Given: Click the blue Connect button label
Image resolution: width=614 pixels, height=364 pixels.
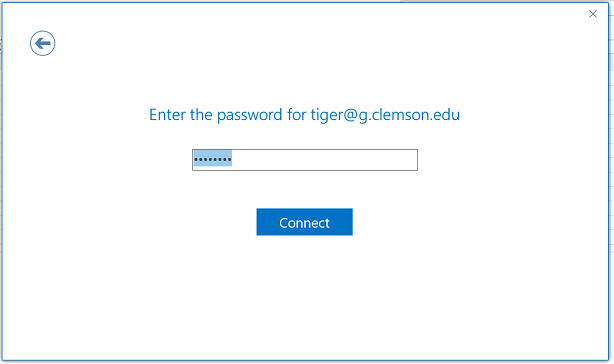Looking at the screenshot, I should click(x=304, y=223).
